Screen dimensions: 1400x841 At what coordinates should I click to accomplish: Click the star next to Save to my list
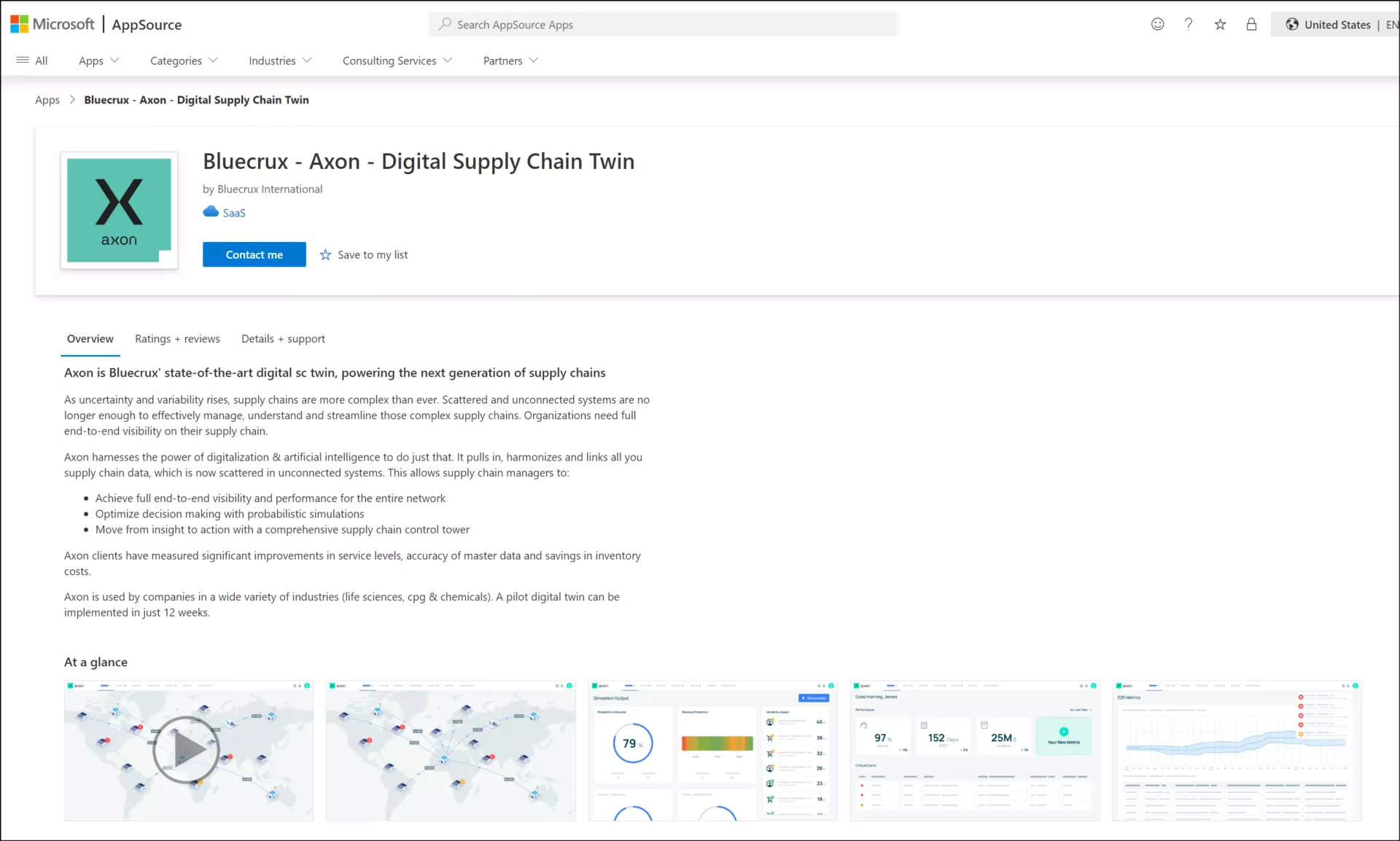point(325,254)
